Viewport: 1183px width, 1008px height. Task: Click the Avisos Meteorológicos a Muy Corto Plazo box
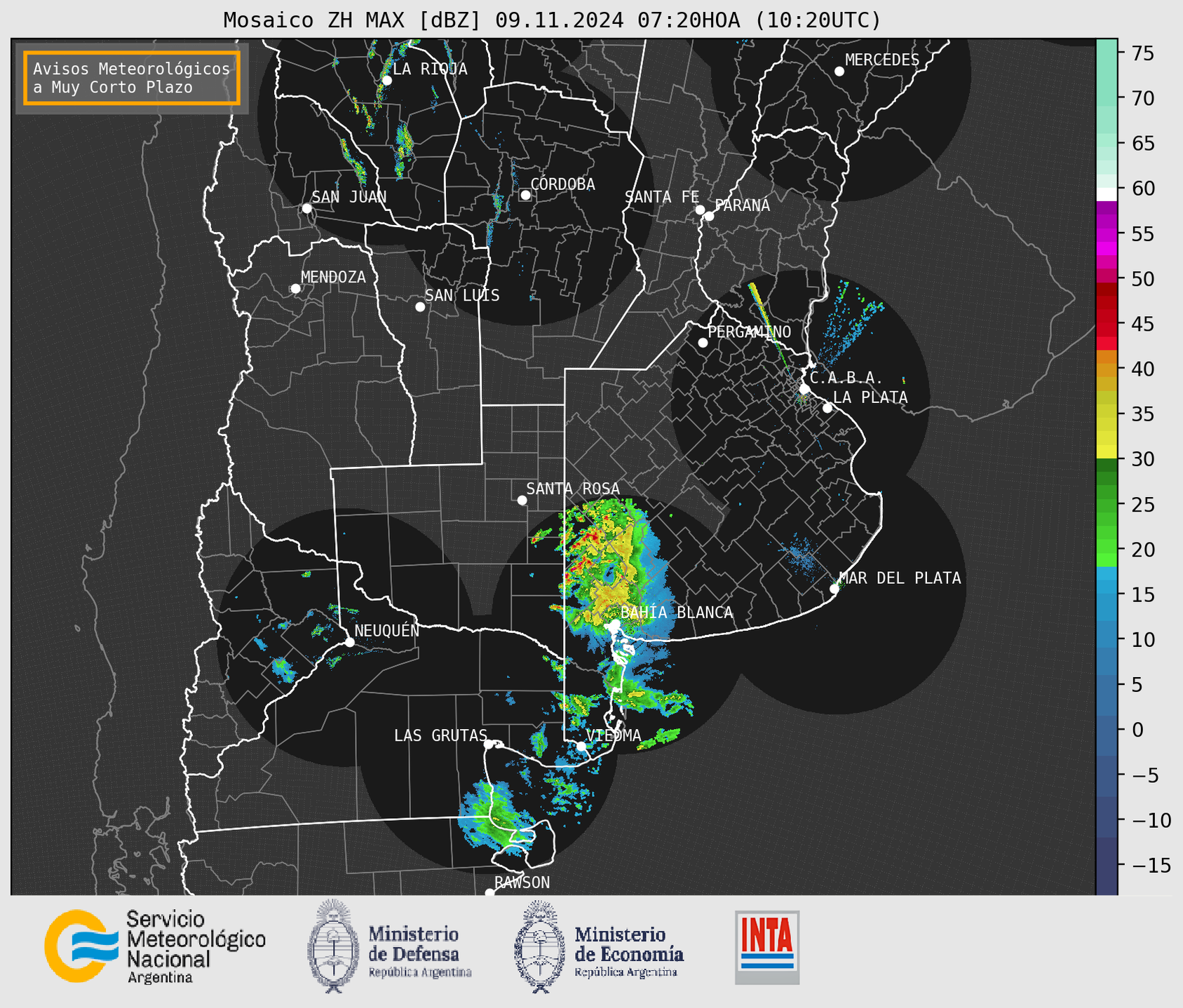coord(132,78)
